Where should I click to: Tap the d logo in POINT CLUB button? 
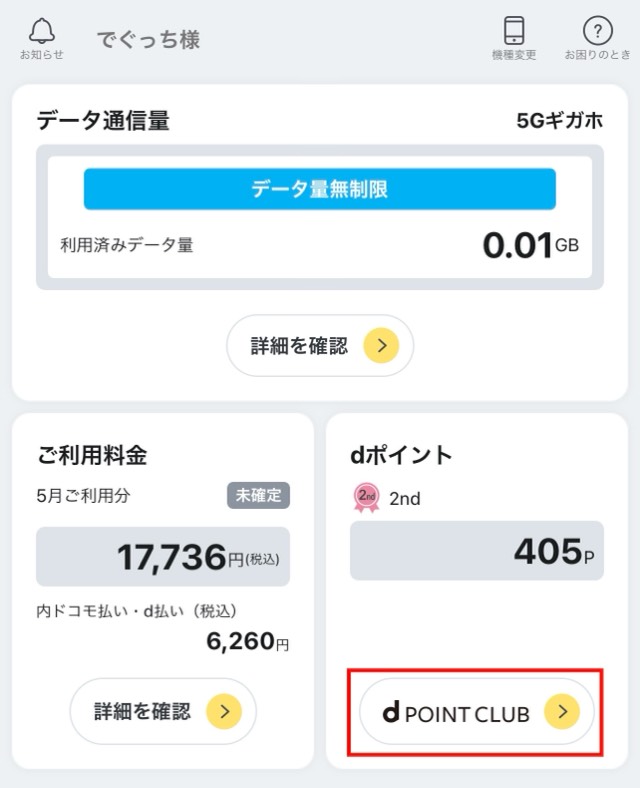pos(391,712)
